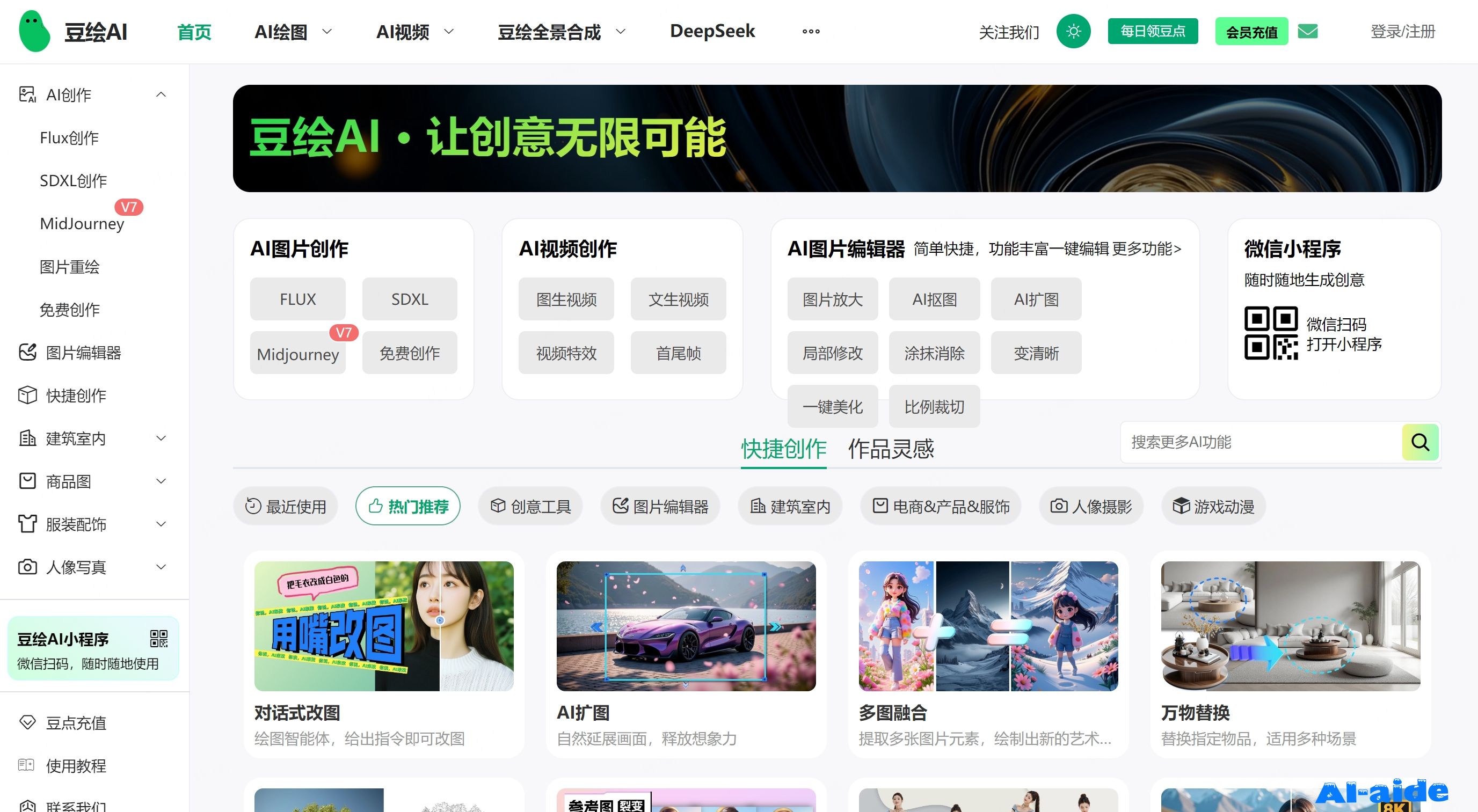Click the 每日领豆点 button
The image size is (1478, 812).
[x=1153, y=31]
